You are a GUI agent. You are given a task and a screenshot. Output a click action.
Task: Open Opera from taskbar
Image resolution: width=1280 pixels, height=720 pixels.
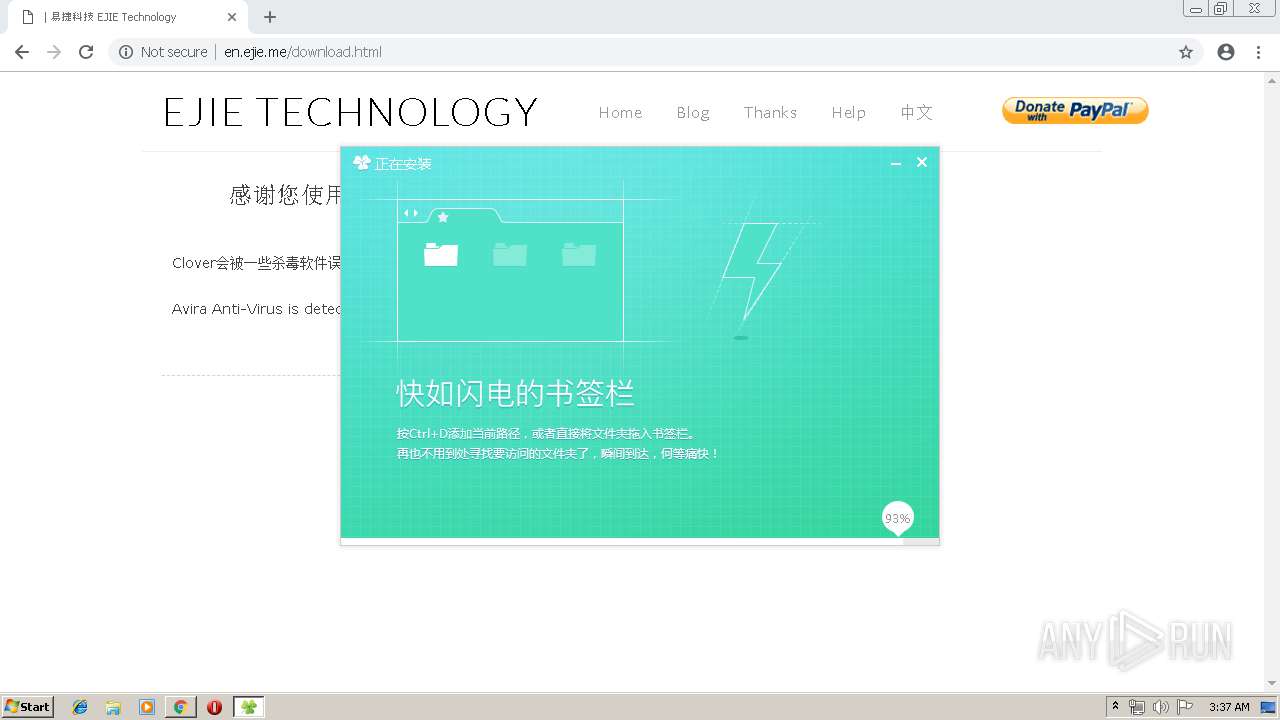pos(214,707)
